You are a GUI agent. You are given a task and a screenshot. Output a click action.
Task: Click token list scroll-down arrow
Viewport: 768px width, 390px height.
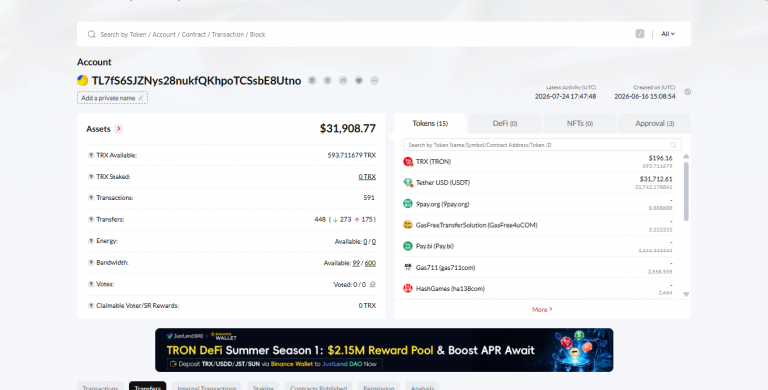point(686,294)
